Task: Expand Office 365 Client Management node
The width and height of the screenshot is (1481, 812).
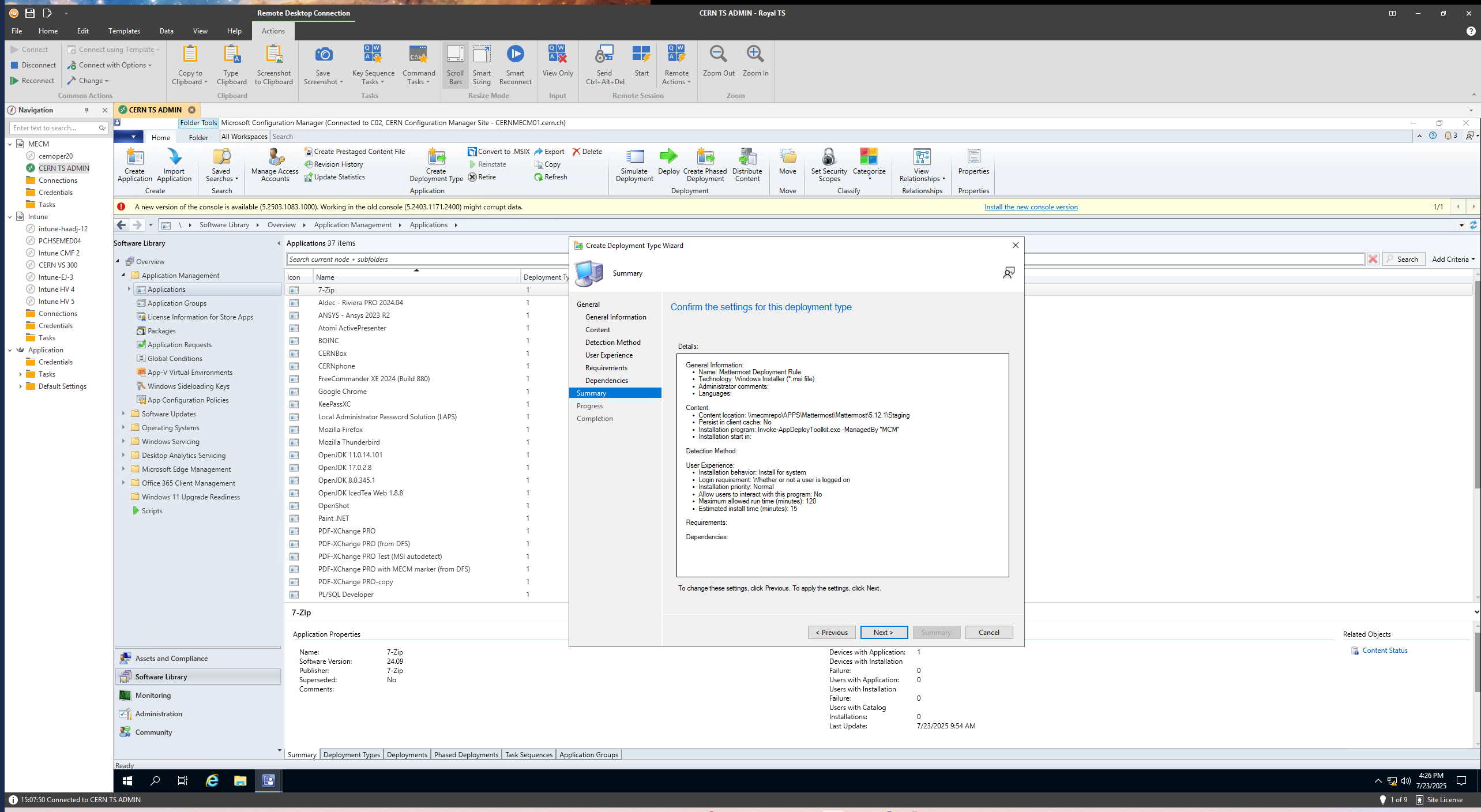Action: pyautogui.click(x=123, y=483)
